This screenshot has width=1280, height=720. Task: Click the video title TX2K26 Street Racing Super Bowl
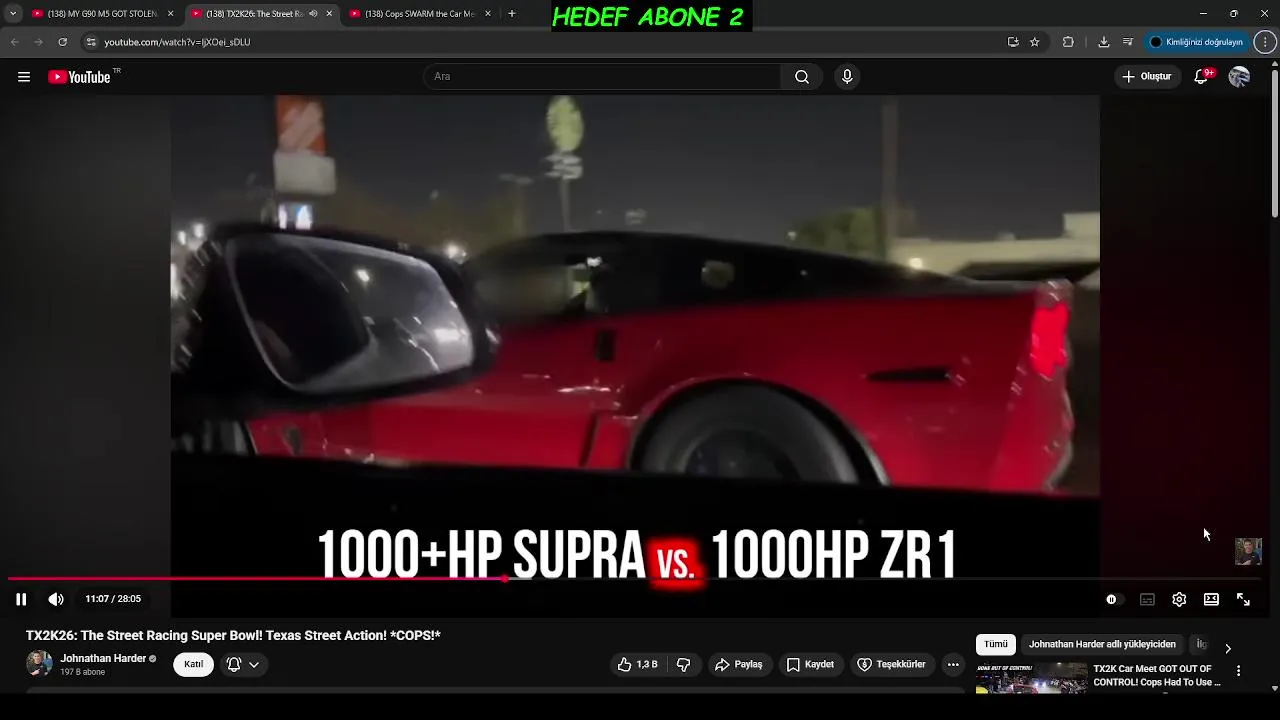pyautogui.click(x=233, y=635)
